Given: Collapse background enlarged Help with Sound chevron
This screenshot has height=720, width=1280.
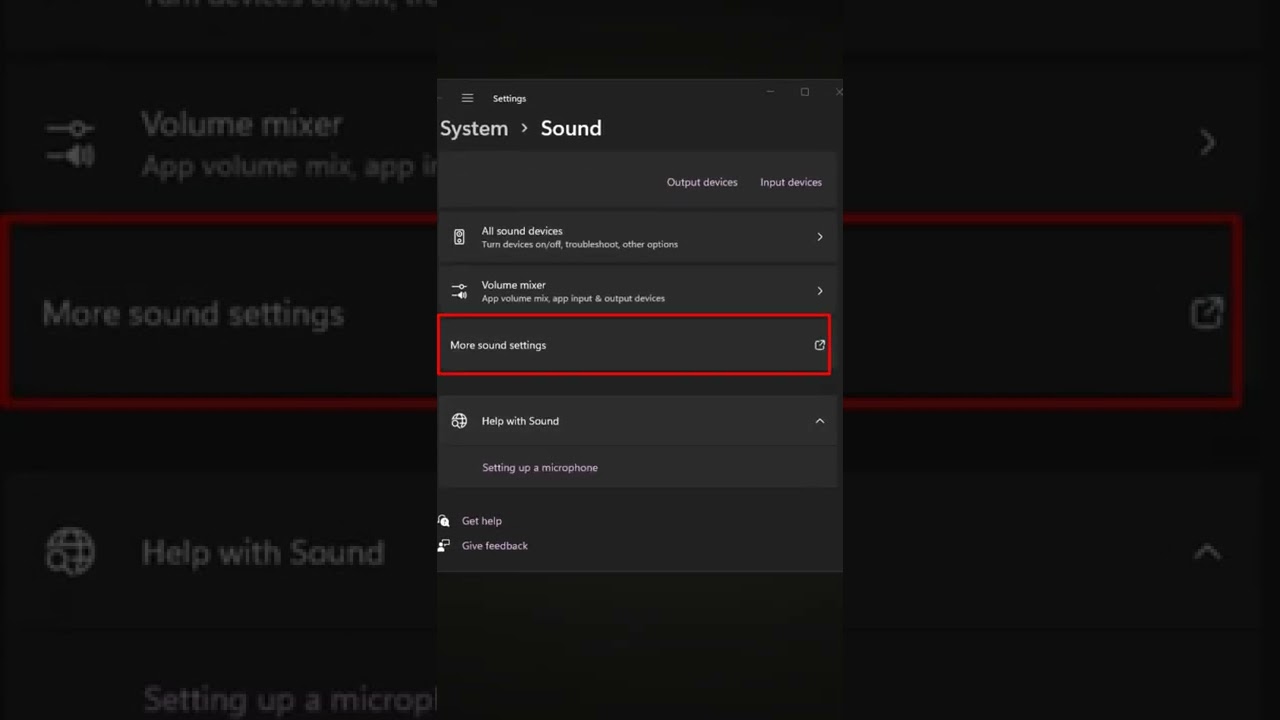Looking at the screenshot, I should coord(1208,552).
